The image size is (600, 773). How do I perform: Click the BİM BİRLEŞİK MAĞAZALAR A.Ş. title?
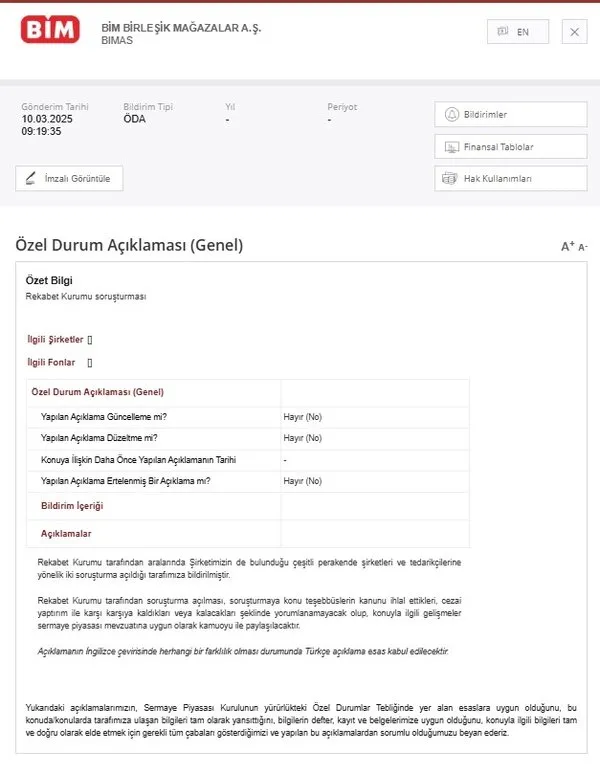181,28
